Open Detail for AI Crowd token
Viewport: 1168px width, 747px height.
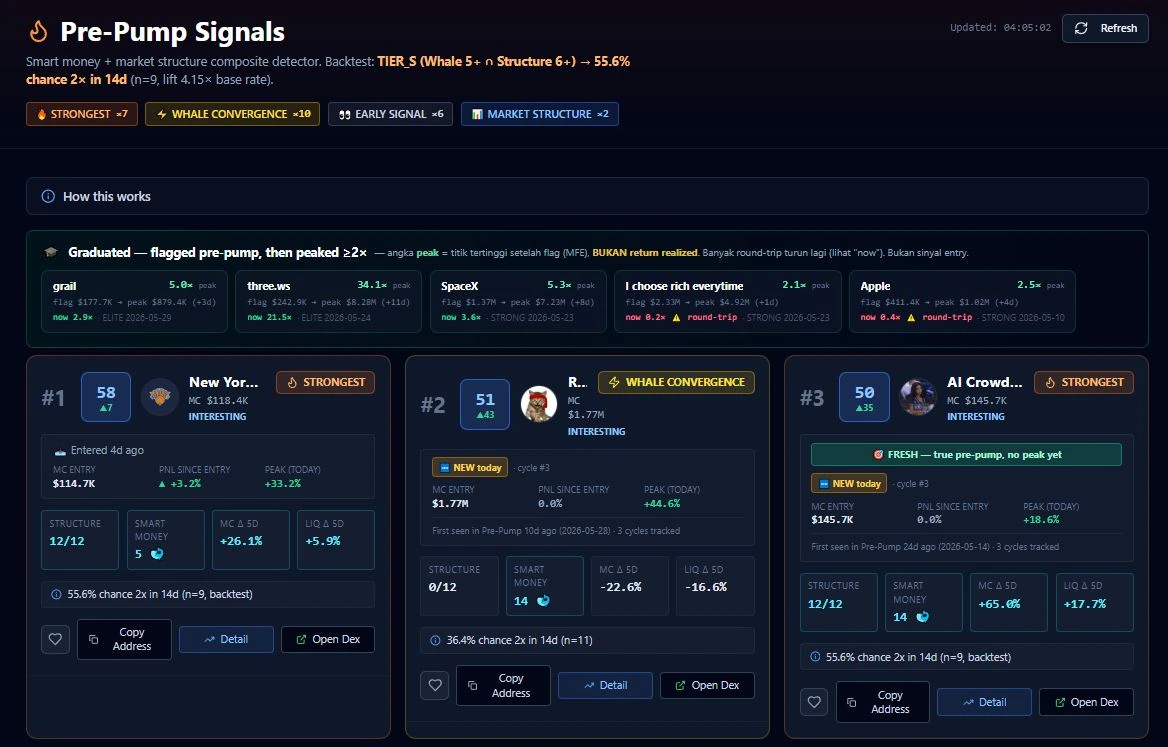(984, 702)
